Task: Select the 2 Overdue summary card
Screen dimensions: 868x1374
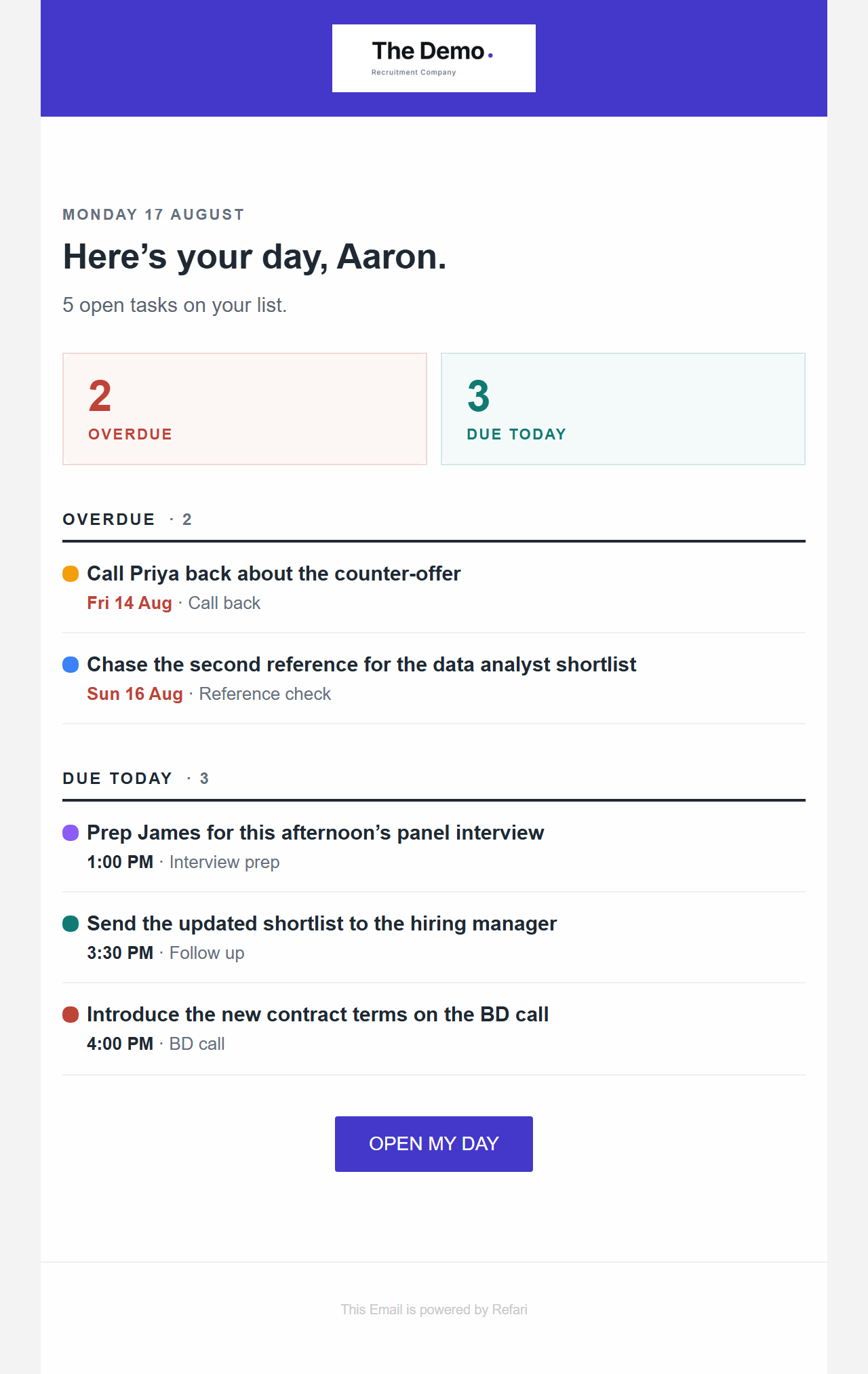Action: tap(245, 409)
